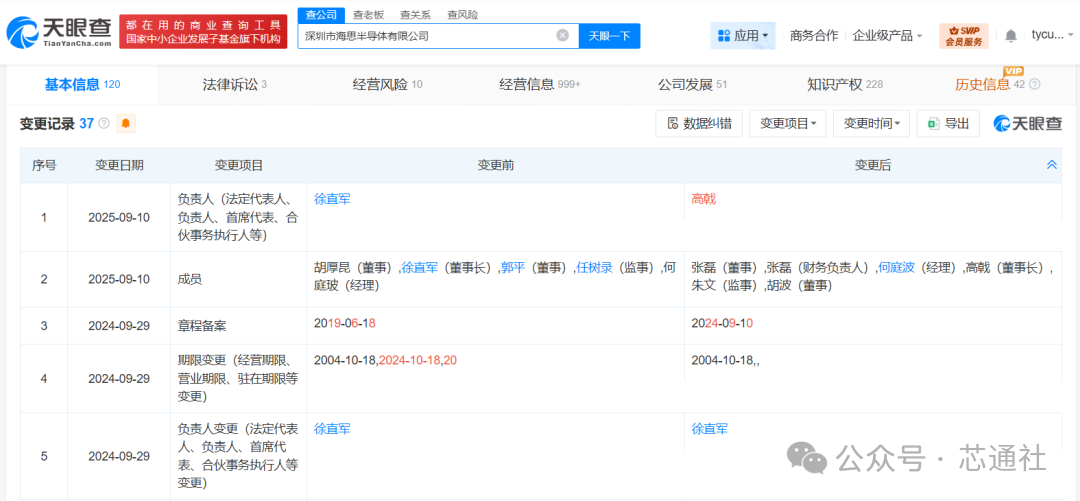Expand the 变更项目 filter dropdown

(x=787, y=123)
